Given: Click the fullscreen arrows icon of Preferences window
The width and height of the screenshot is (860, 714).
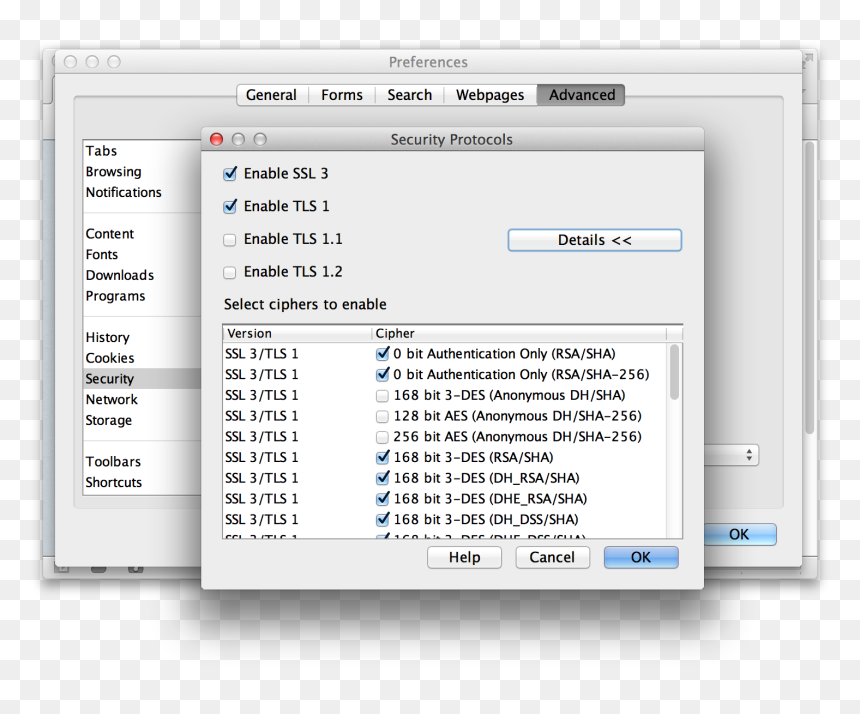Looking at the screenshot, I should pyautogui.click(x=808, y=59).
